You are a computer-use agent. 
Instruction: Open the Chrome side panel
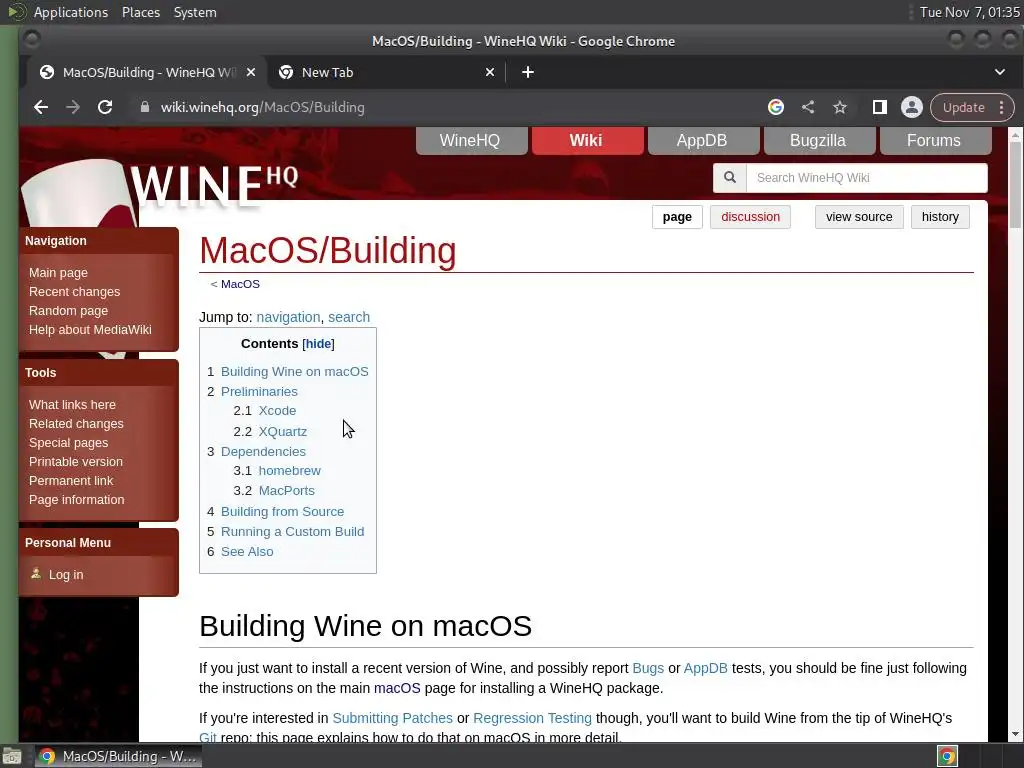(880, 107)
